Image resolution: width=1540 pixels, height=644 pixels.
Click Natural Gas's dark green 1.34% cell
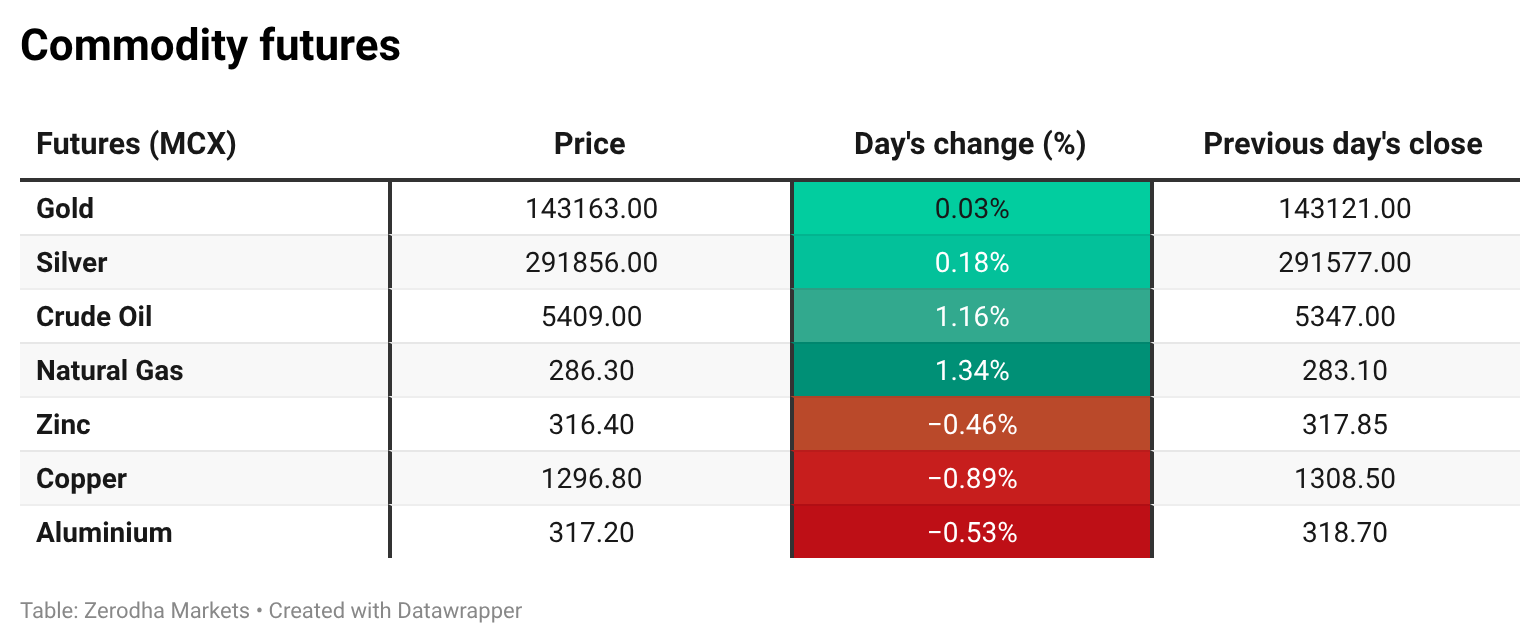972,371
